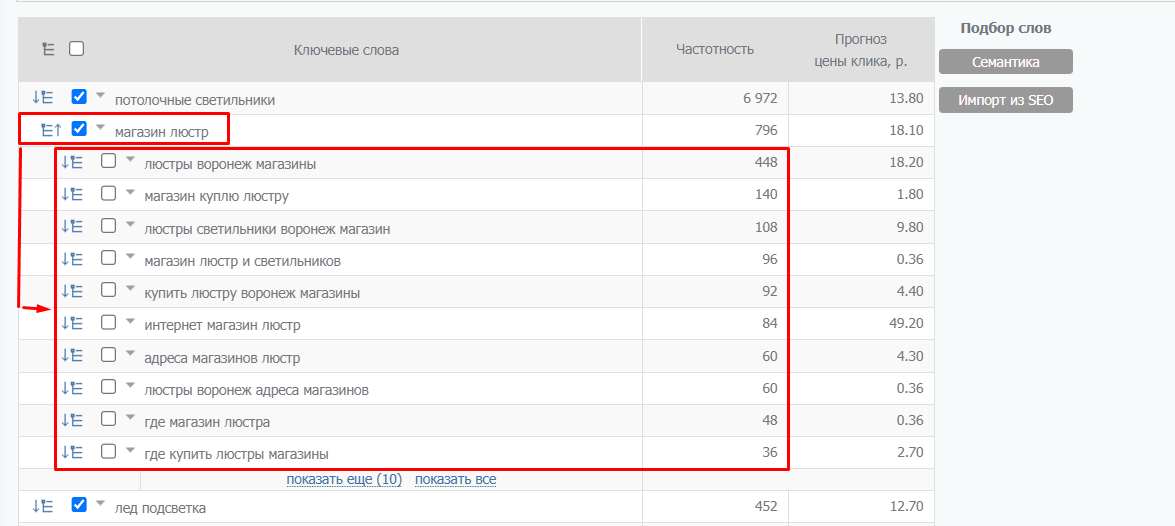Collapse nested keywords of магазин люстр

[x=50, y=130]
